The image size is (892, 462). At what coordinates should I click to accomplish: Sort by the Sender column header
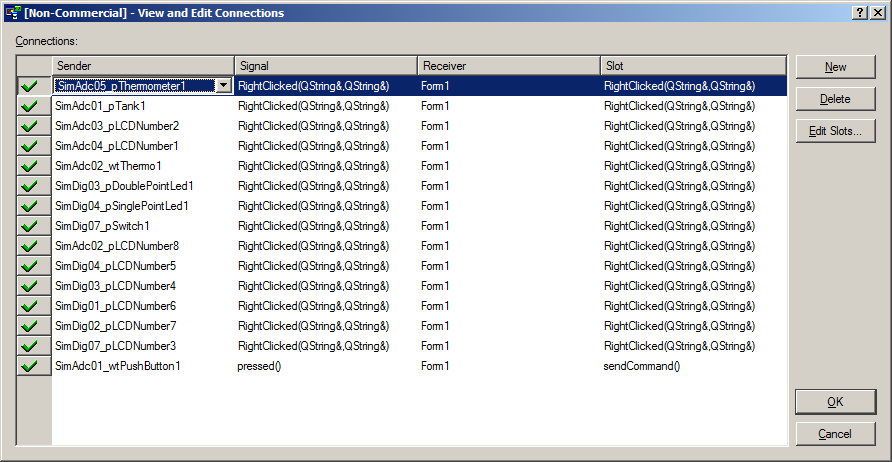(x=143, y=66)
